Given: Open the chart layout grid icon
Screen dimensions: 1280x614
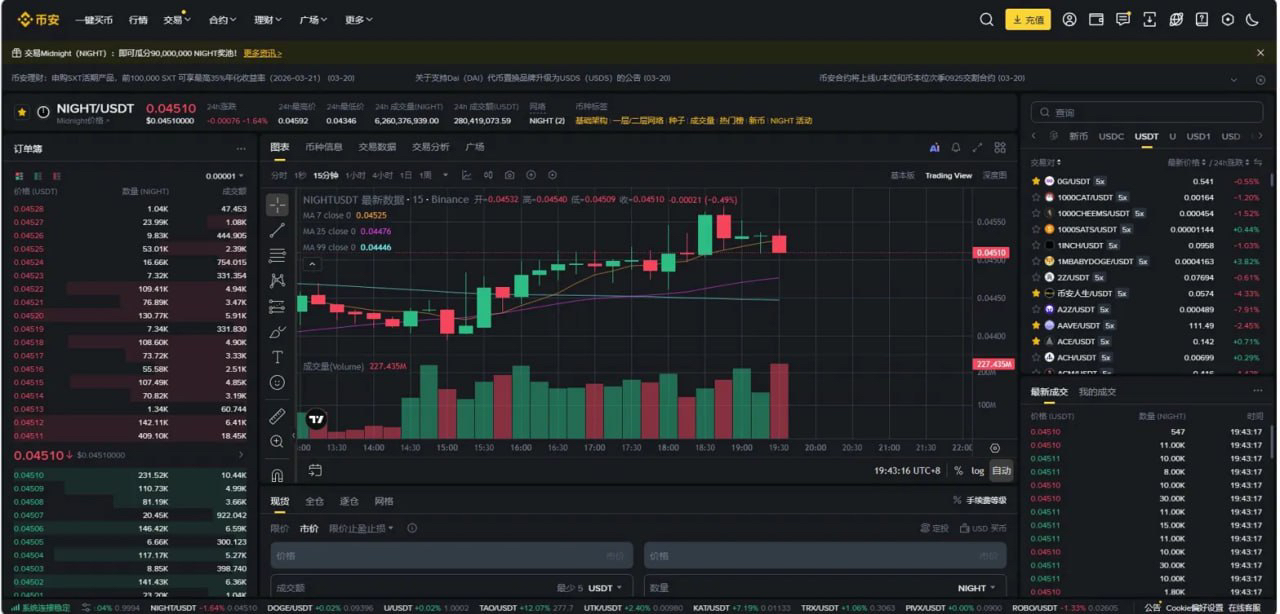Looking at the screenshot, I should [x=1000, y=147].
